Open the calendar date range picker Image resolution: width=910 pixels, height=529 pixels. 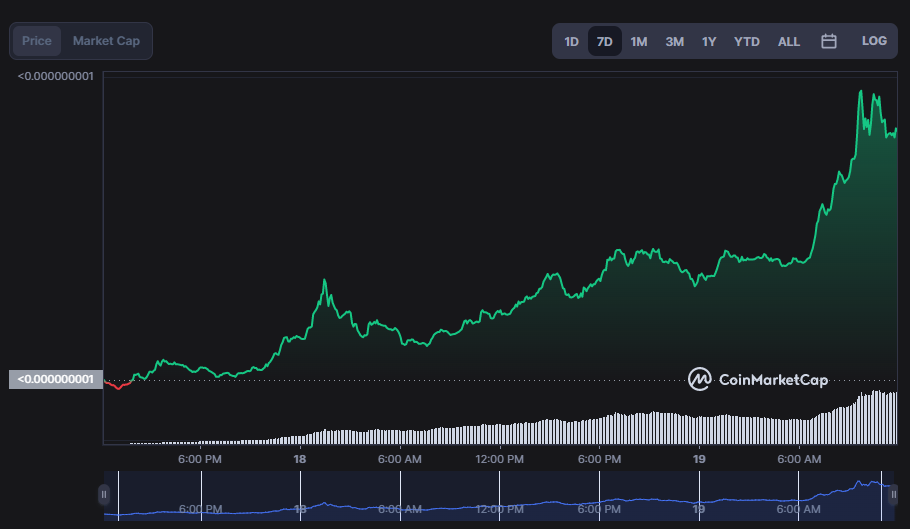(828, 41)
